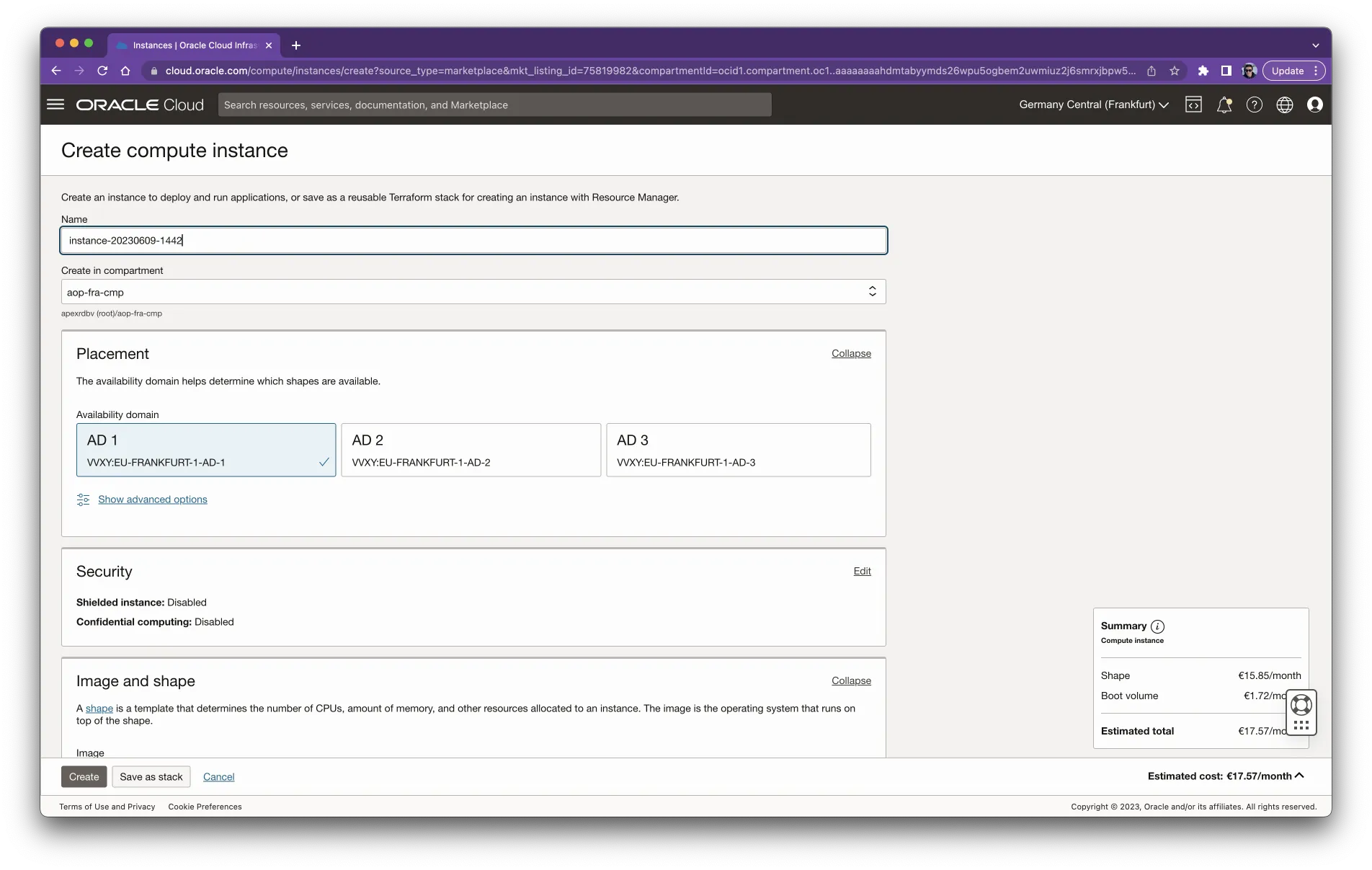The width and height of the screenshot is (1372, 870).
Task: Click the browser back arrow
Action: click(56, 71)
